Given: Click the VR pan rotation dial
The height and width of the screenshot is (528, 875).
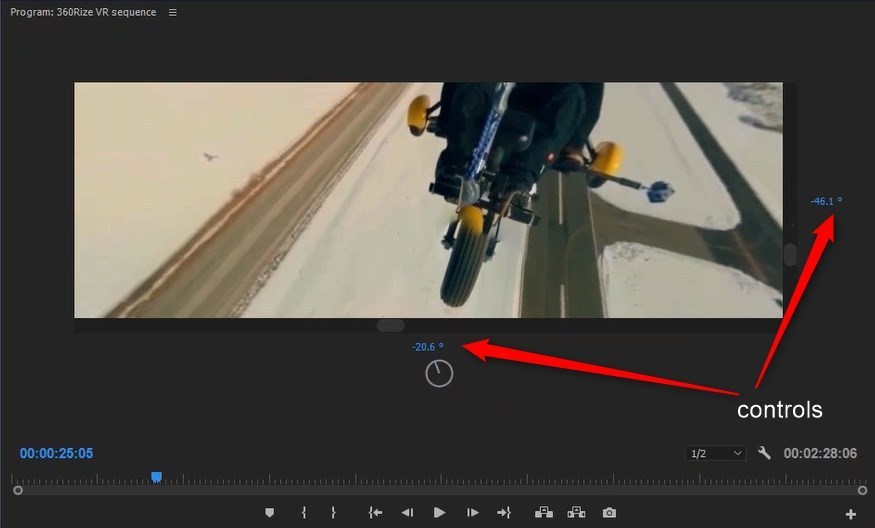Looking at the screenshot, I should [439, 373].
